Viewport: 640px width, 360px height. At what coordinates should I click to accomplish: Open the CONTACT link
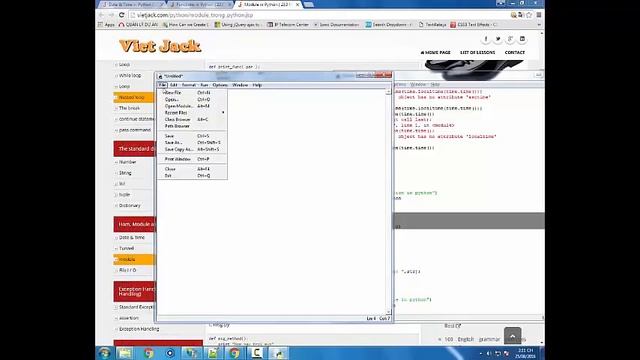515,52
